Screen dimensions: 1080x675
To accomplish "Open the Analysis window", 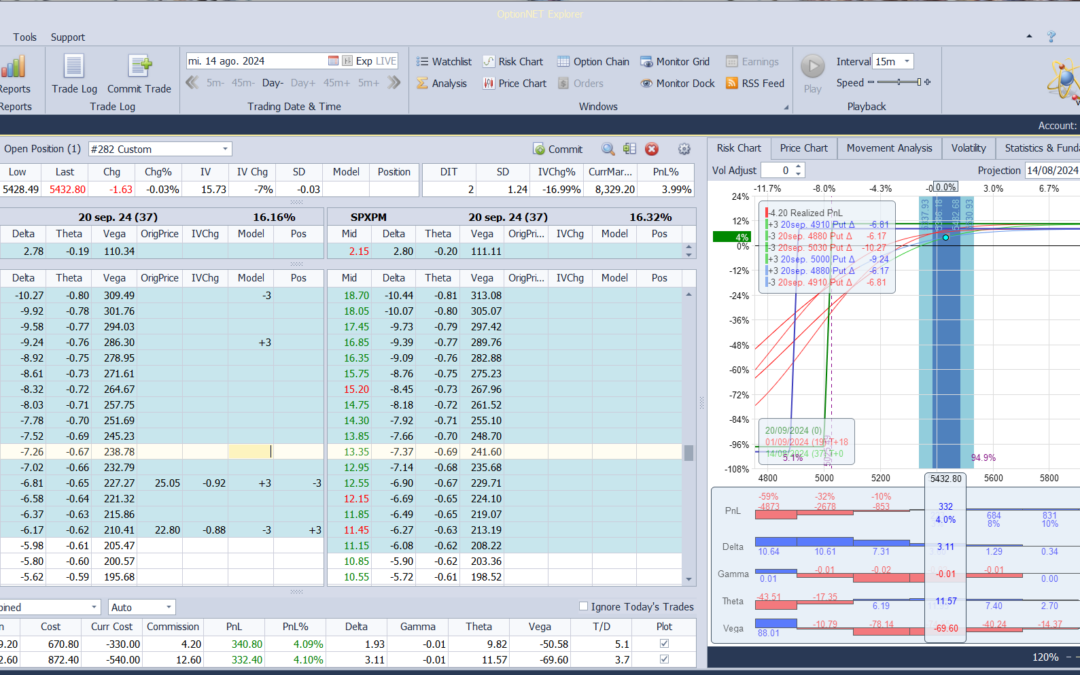I will [x=441, y=84].
